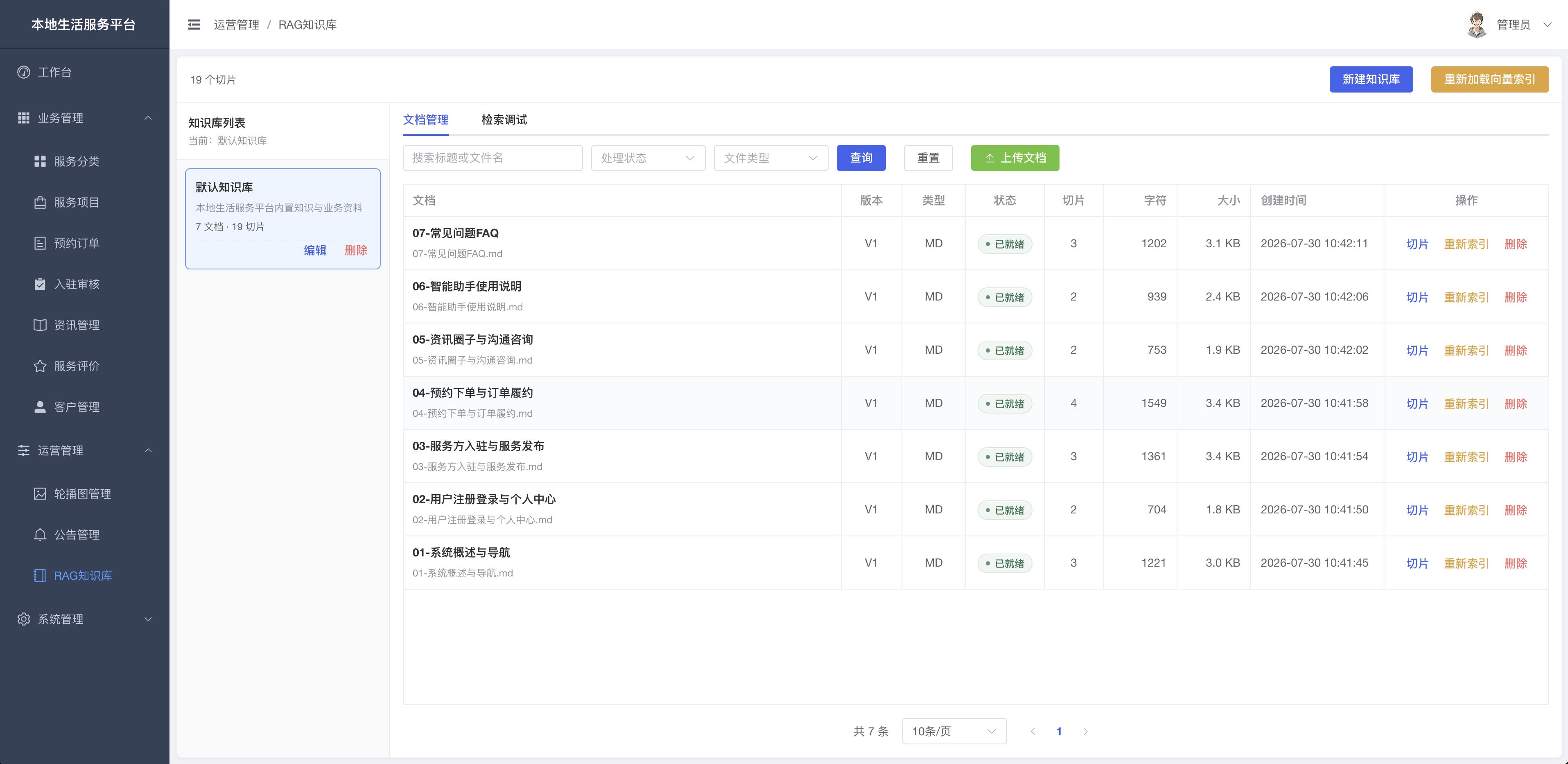1568x764 pixels.
Task: Click the 运营管理 sliders icon
Action: [24, 450]
